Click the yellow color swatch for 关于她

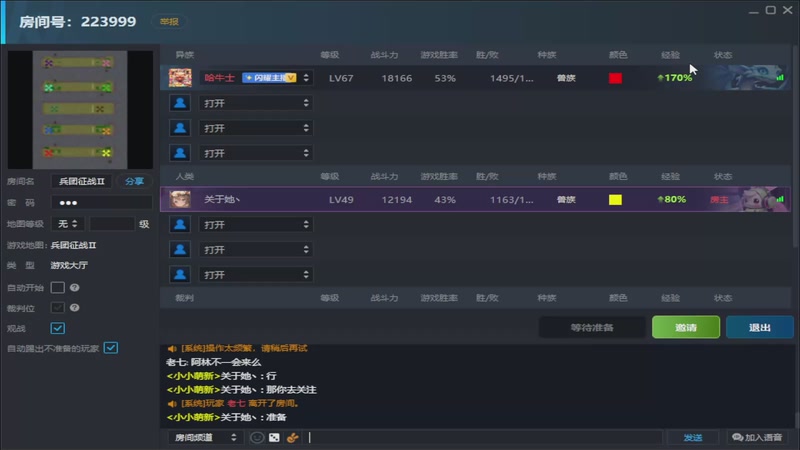click(x=615, y=199)
